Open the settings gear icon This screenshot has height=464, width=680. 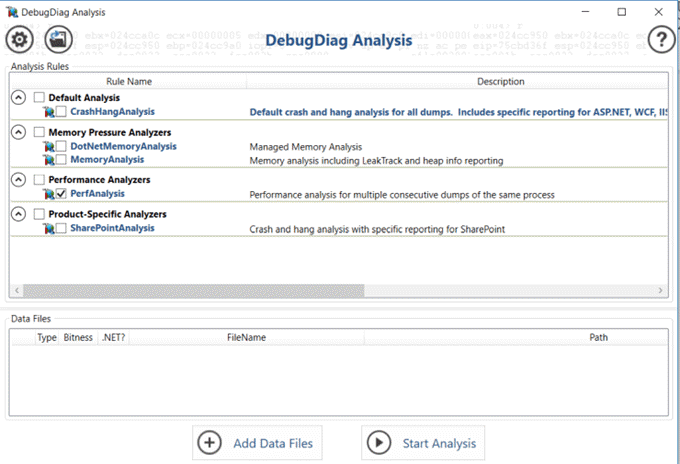(x=20, y=40)
